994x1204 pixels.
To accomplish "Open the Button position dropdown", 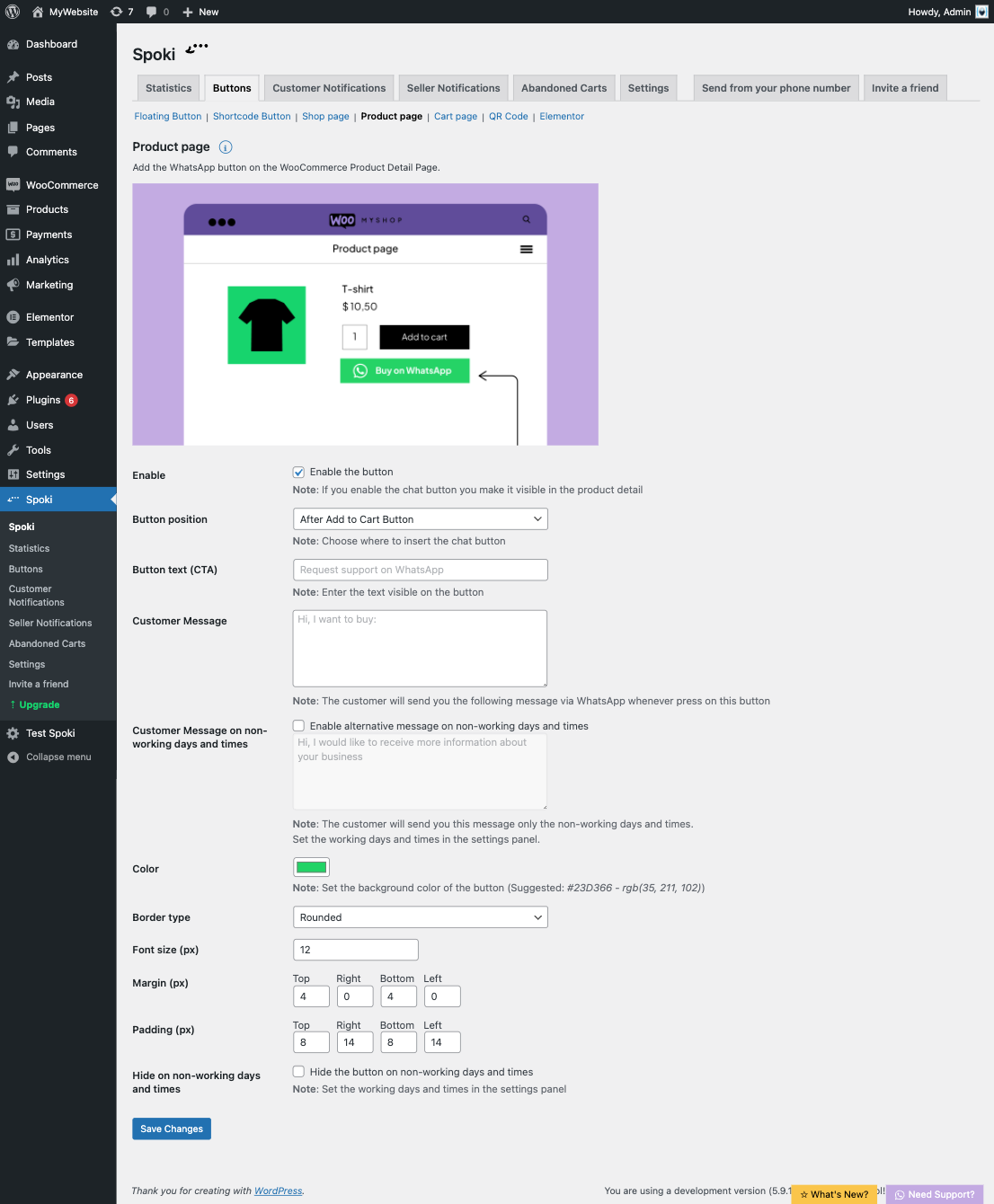I will pyautogui.click(x=420, y=519).
